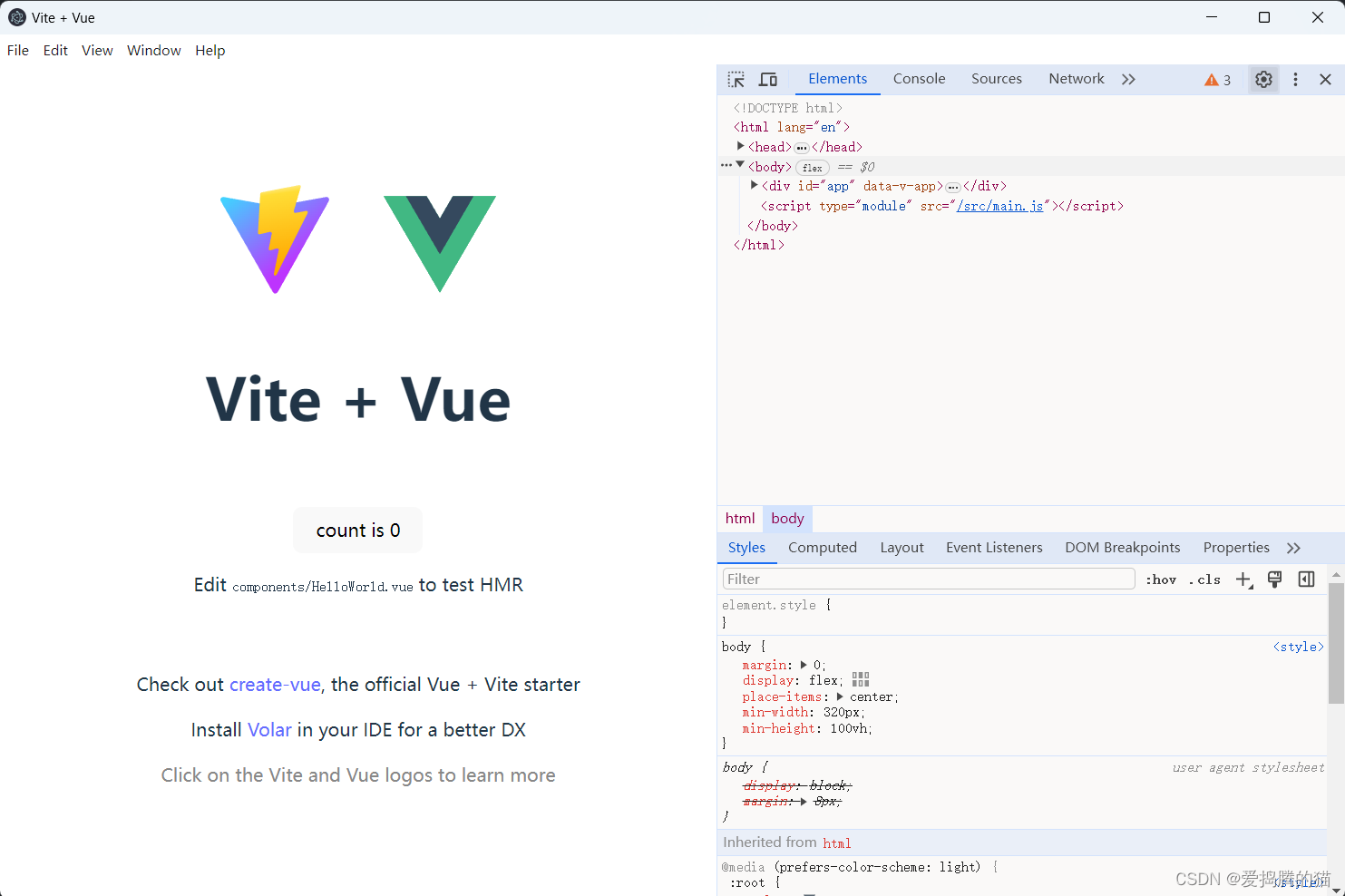Open the Edit menu
Viewport: 1345px width, 896px height.
click(x=55, y=51)
